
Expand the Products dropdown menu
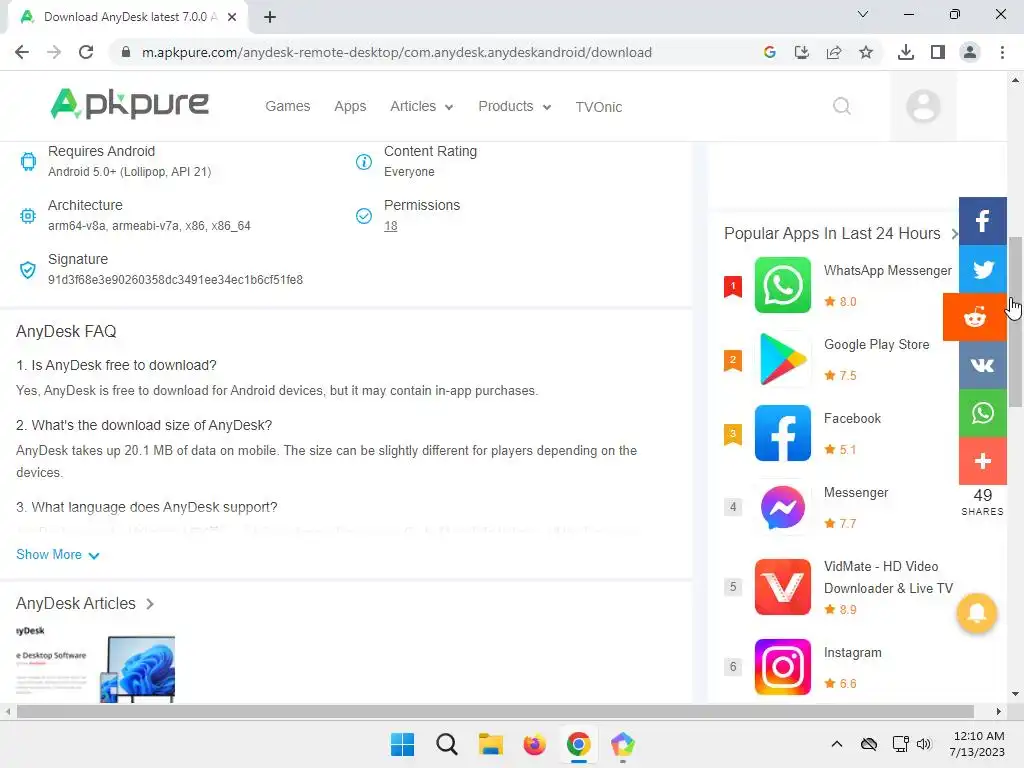coord(515,106)
